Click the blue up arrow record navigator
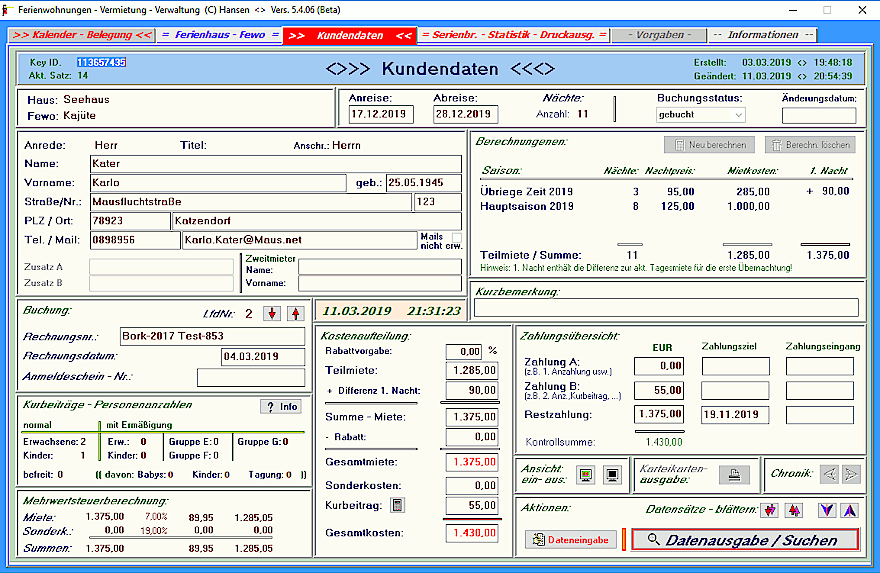The width and height of the screenshot is (880, 573). (849, 510)
